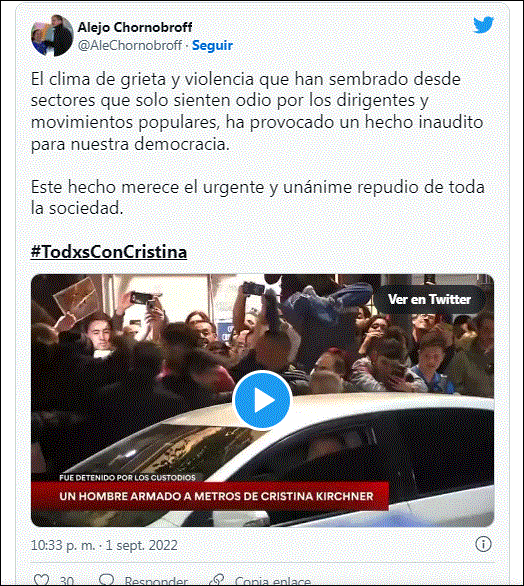
Task: Click the like count 30
Action: pos(67,581)
